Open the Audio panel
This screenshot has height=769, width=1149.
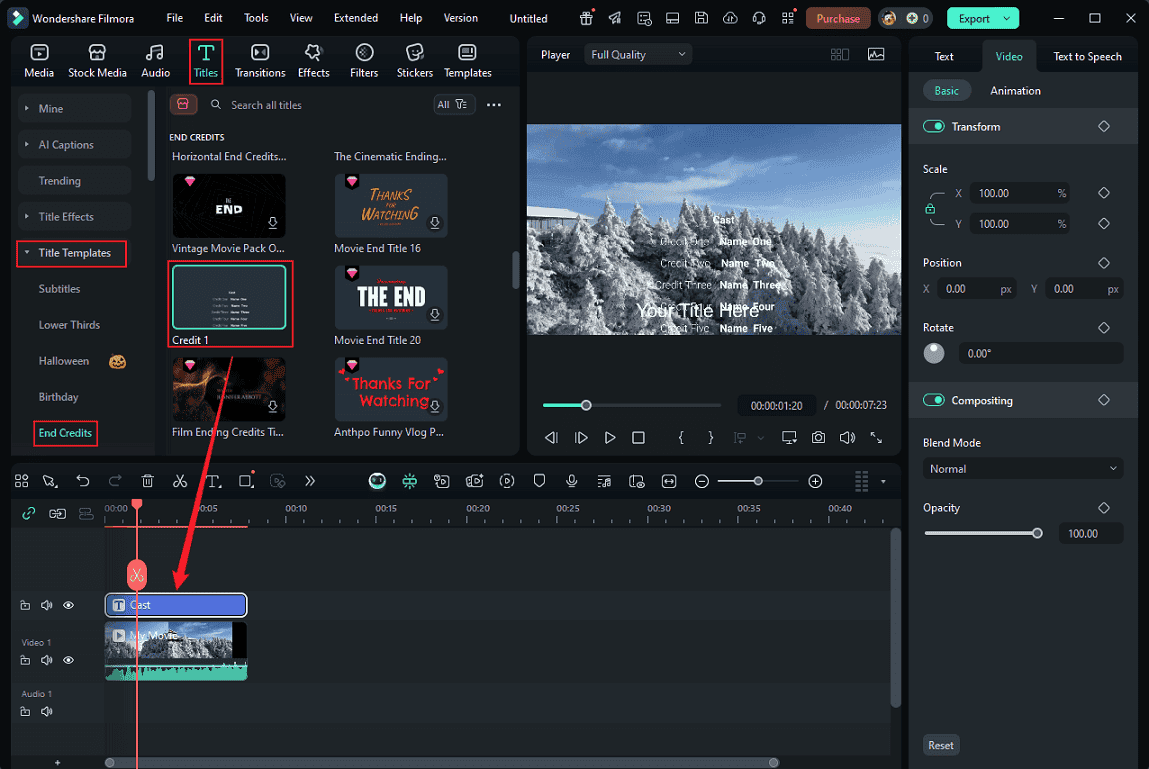155,58
